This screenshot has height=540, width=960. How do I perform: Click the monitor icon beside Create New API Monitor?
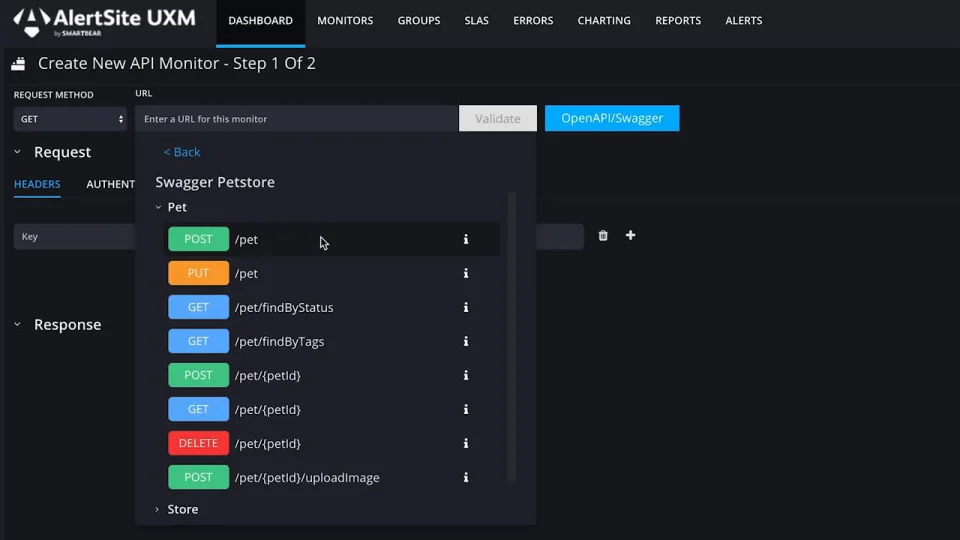[x=18, y=64]
